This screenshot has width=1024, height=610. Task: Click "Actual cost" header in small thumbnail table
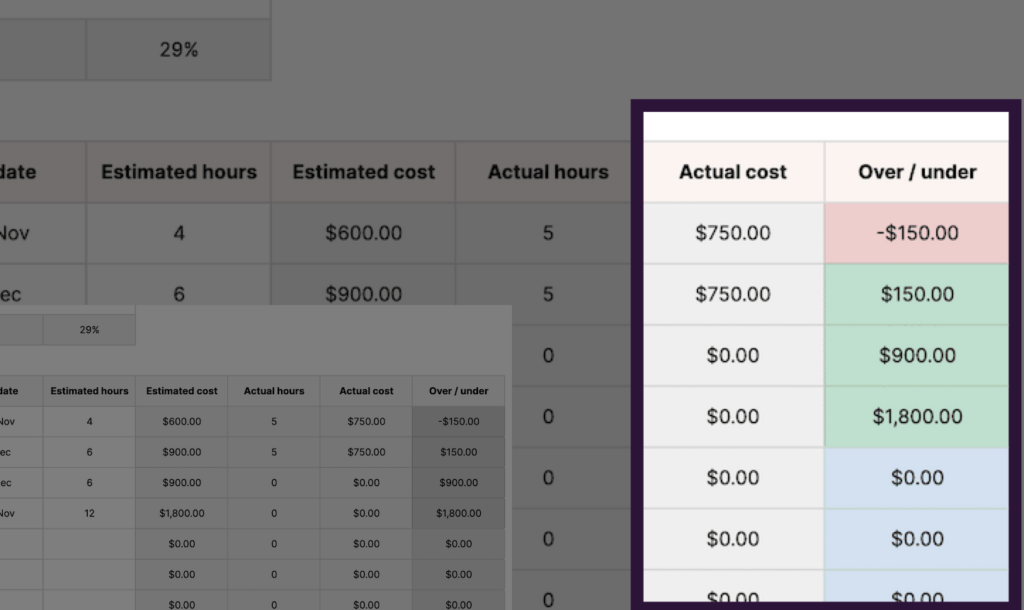click(x=366, y=391)
